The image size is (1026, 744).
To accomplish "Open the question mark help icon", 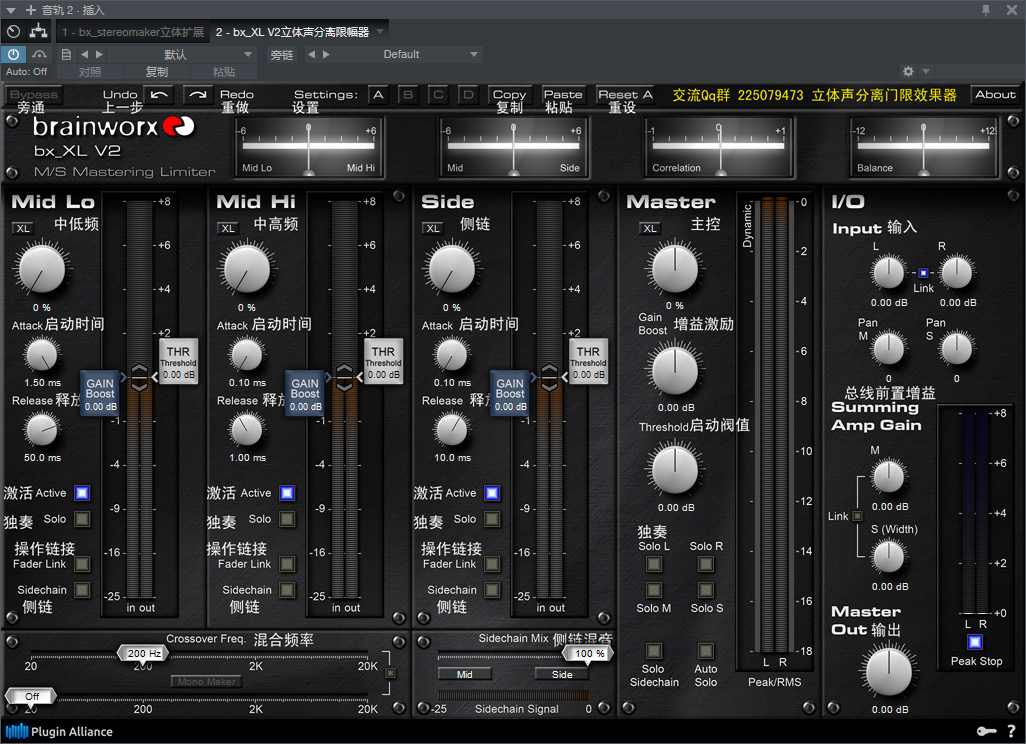I will click(1012, 731).
